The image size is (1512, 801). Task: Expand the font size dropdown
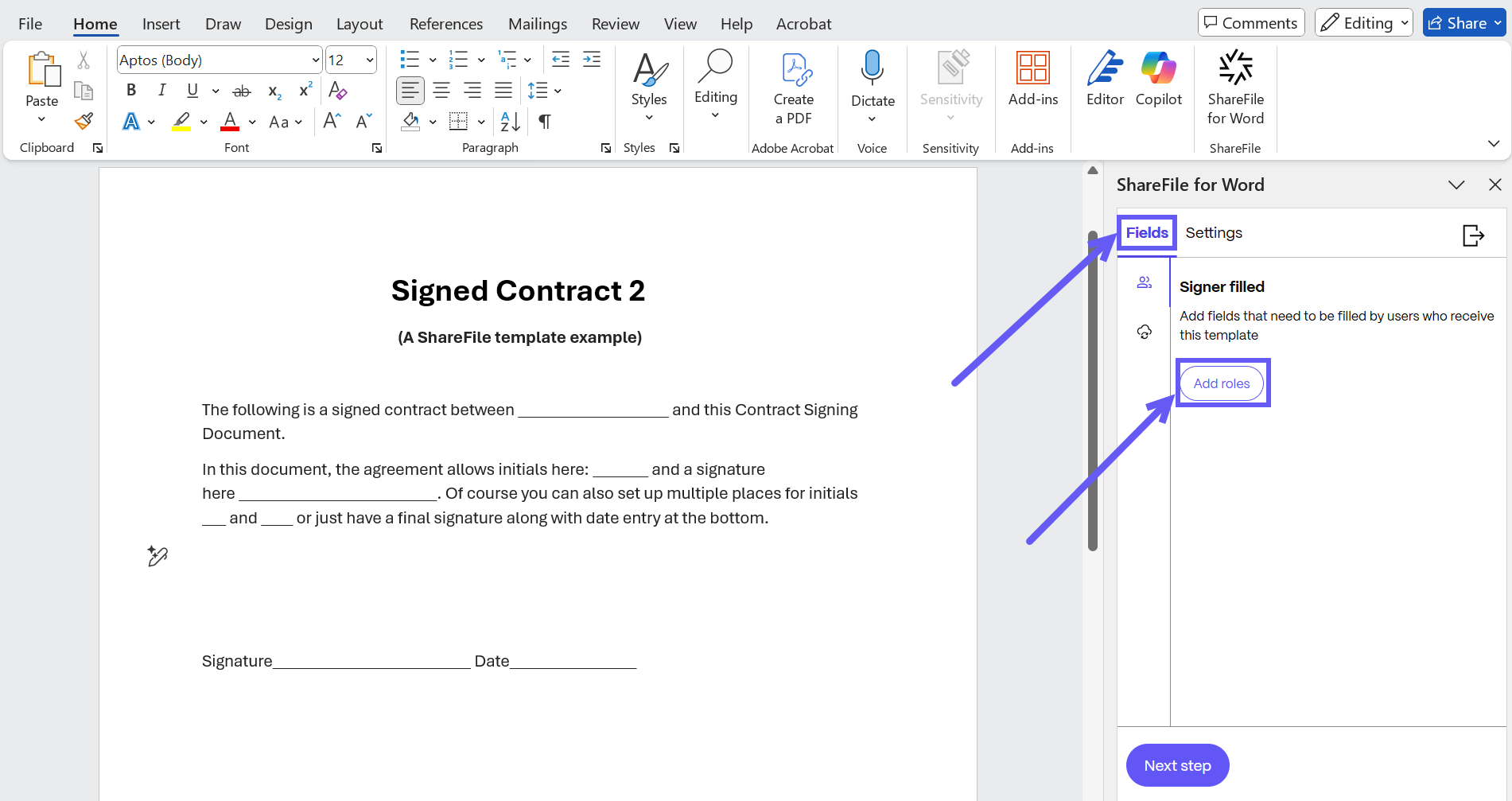[x=370, y=60]
